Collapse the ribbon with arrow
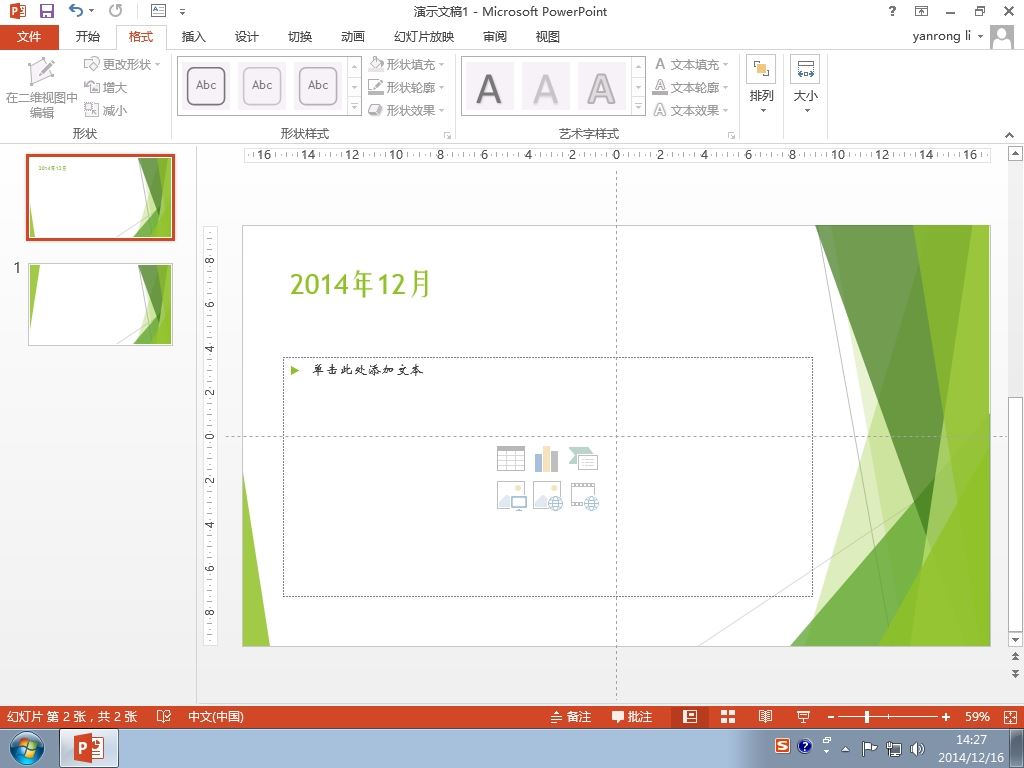 tap(1010, 135)
